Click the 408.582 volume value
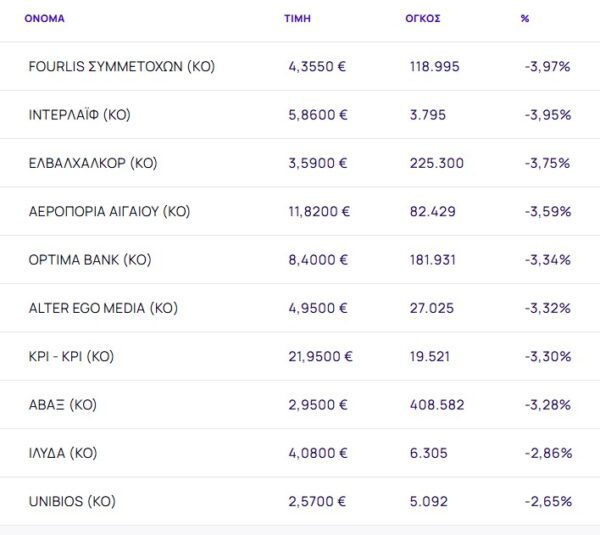600x535 pixels. (436, 405)
